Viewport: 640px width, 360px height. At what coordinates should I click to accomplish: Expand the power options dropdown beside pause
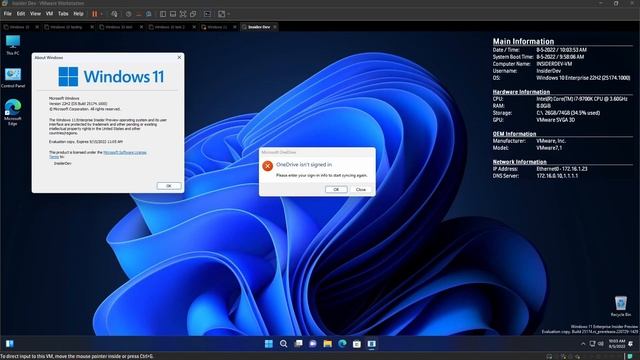coord(102,14)
